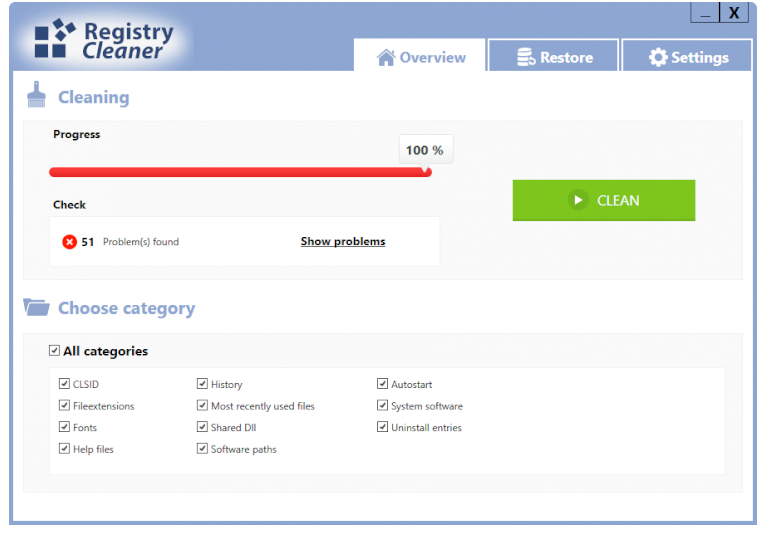Click the broom icon beside Cleaning
The height and width of the screenshot is (533, 779).
[37, 95]
